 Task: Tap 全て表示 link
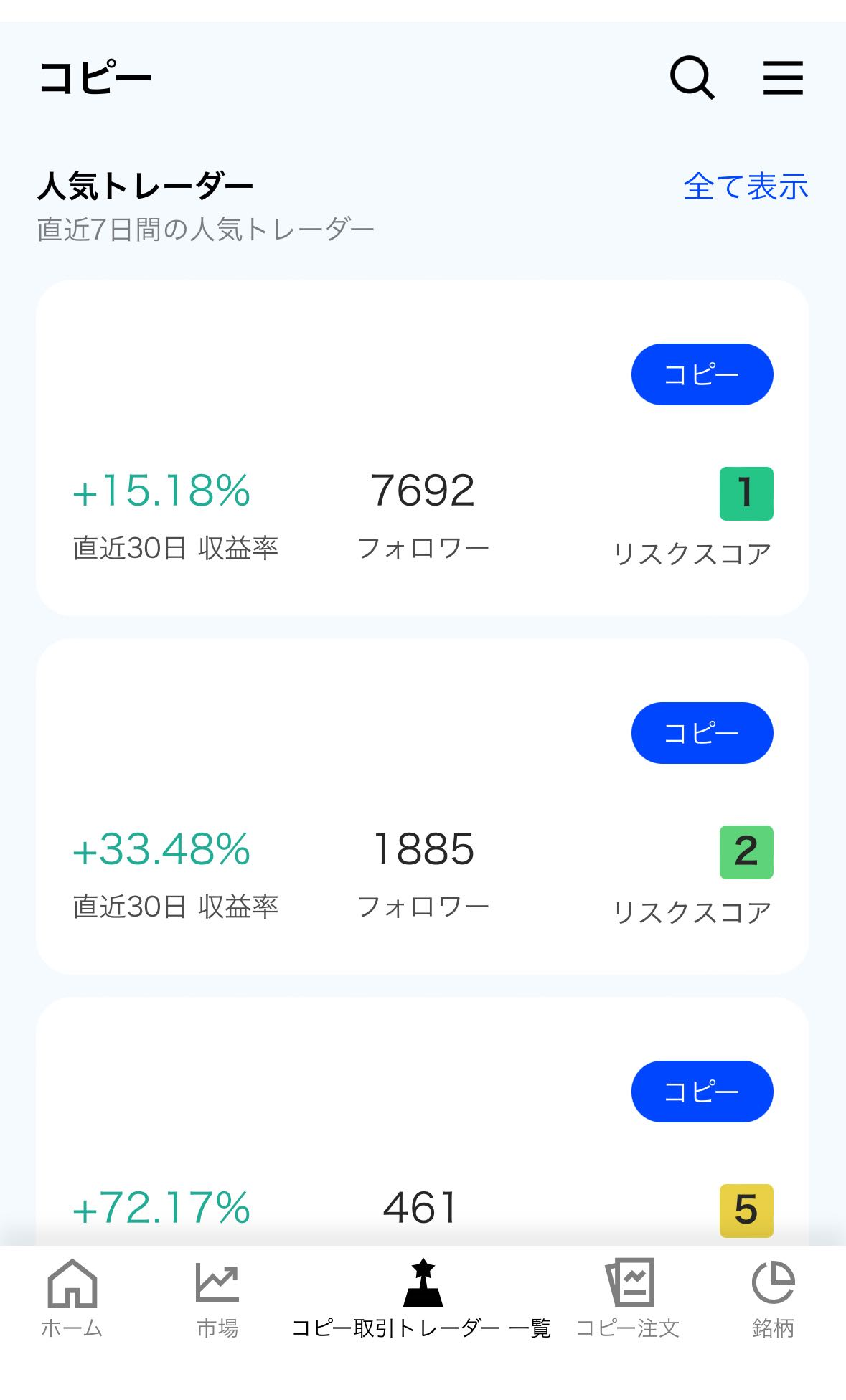tap(746, 186)
